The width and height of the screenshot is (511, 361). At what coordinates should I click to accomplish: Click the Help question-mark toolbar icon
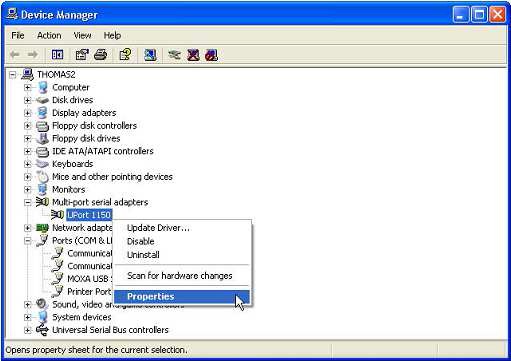(125, 54)
